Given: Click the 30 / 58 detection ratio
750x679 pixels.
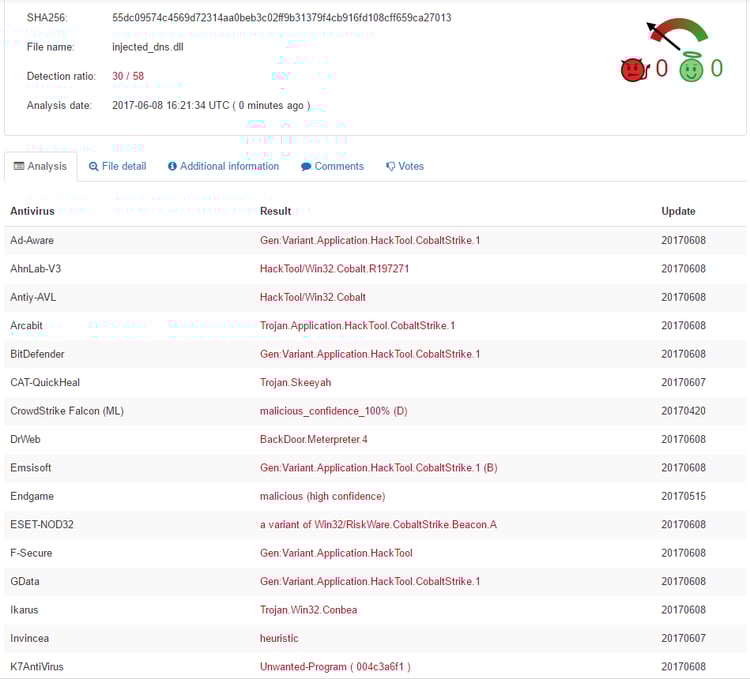Looking at the screenshot, I should tap(128, 76).
